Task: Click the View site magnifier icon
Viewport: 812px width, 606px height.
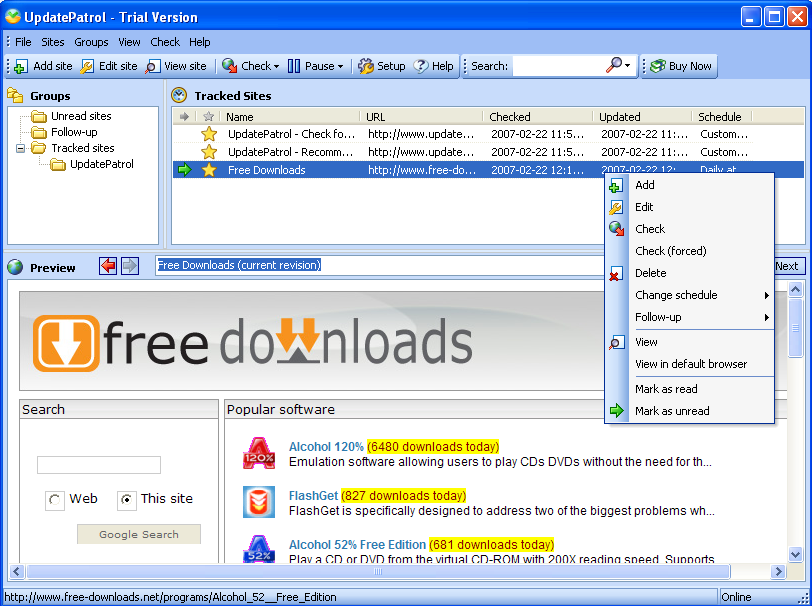Action: (153, 66)
